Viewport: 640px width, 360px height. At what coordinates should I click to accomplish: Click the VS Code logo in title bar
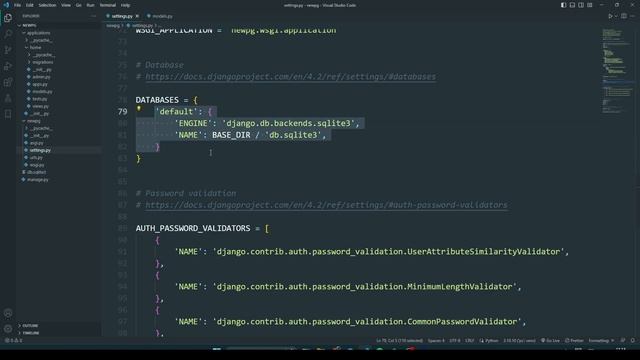[6, 5]
